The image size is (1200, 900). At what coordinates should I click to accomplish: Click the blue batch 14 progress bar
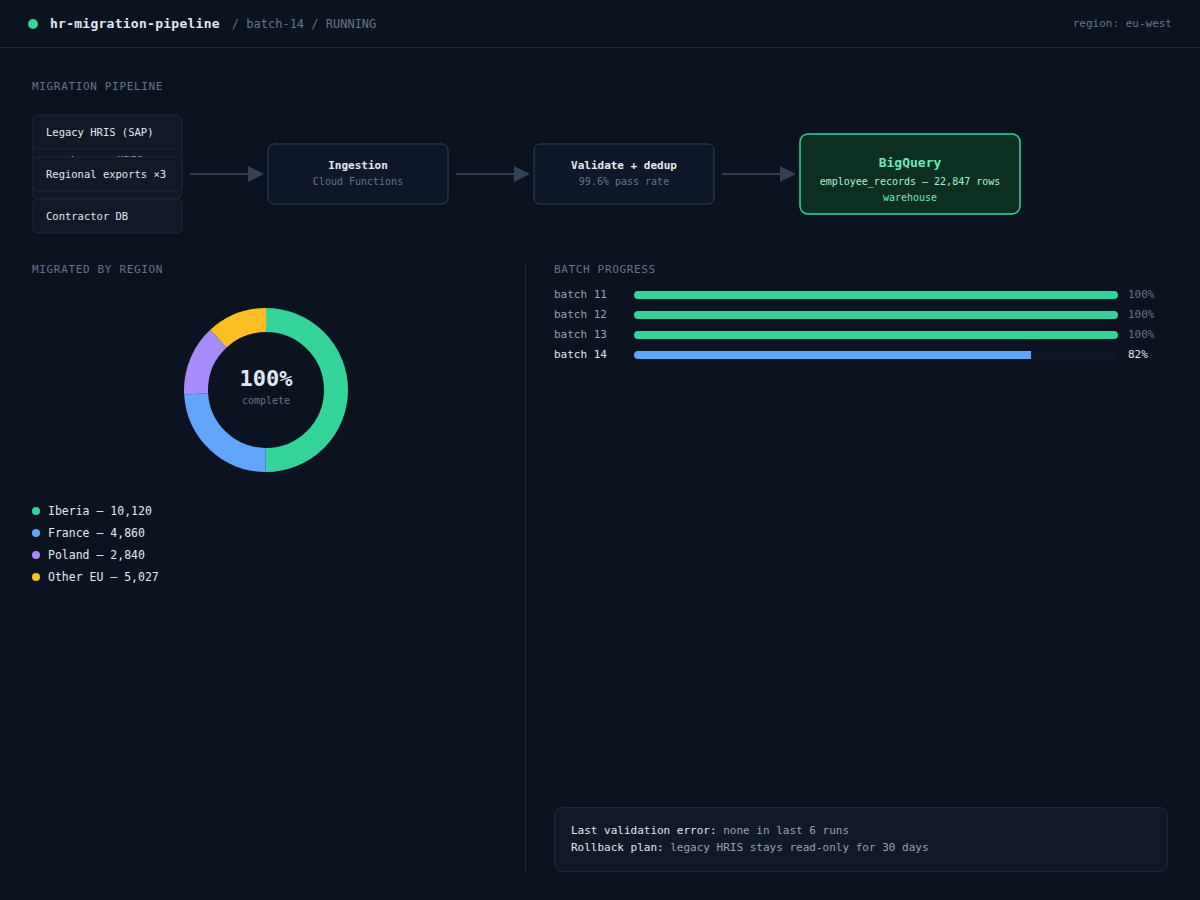point(832,355)
